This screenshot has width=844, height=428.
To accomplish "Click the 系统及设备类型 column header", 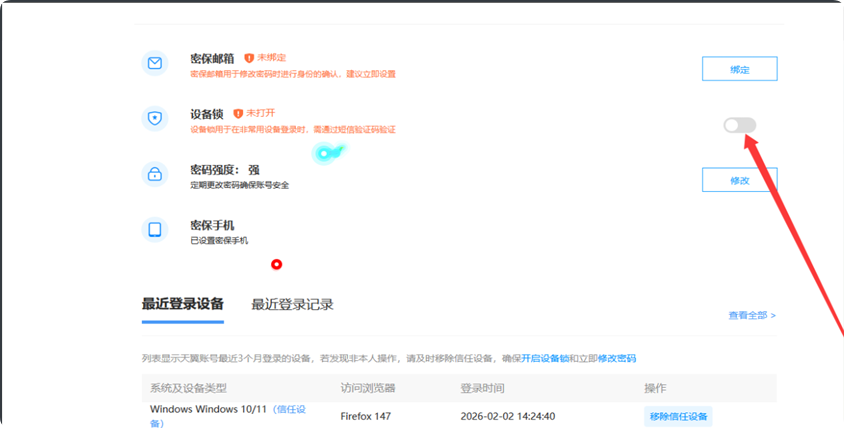I will click(188, 388).
